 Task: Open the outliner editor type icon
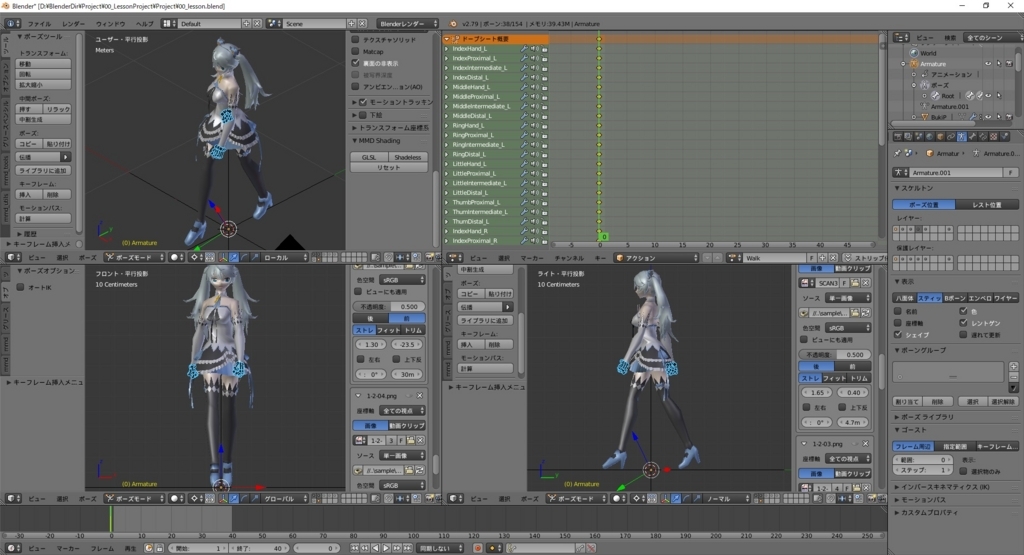901,37
